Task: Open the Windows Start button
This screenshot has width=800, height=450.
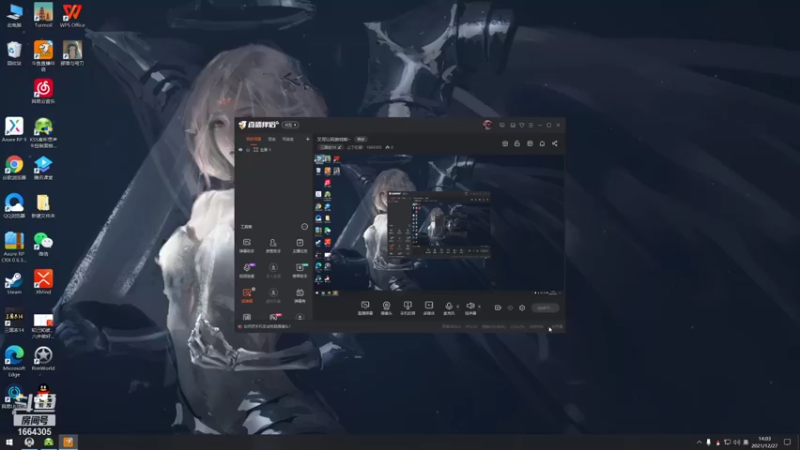Action: 9,442
